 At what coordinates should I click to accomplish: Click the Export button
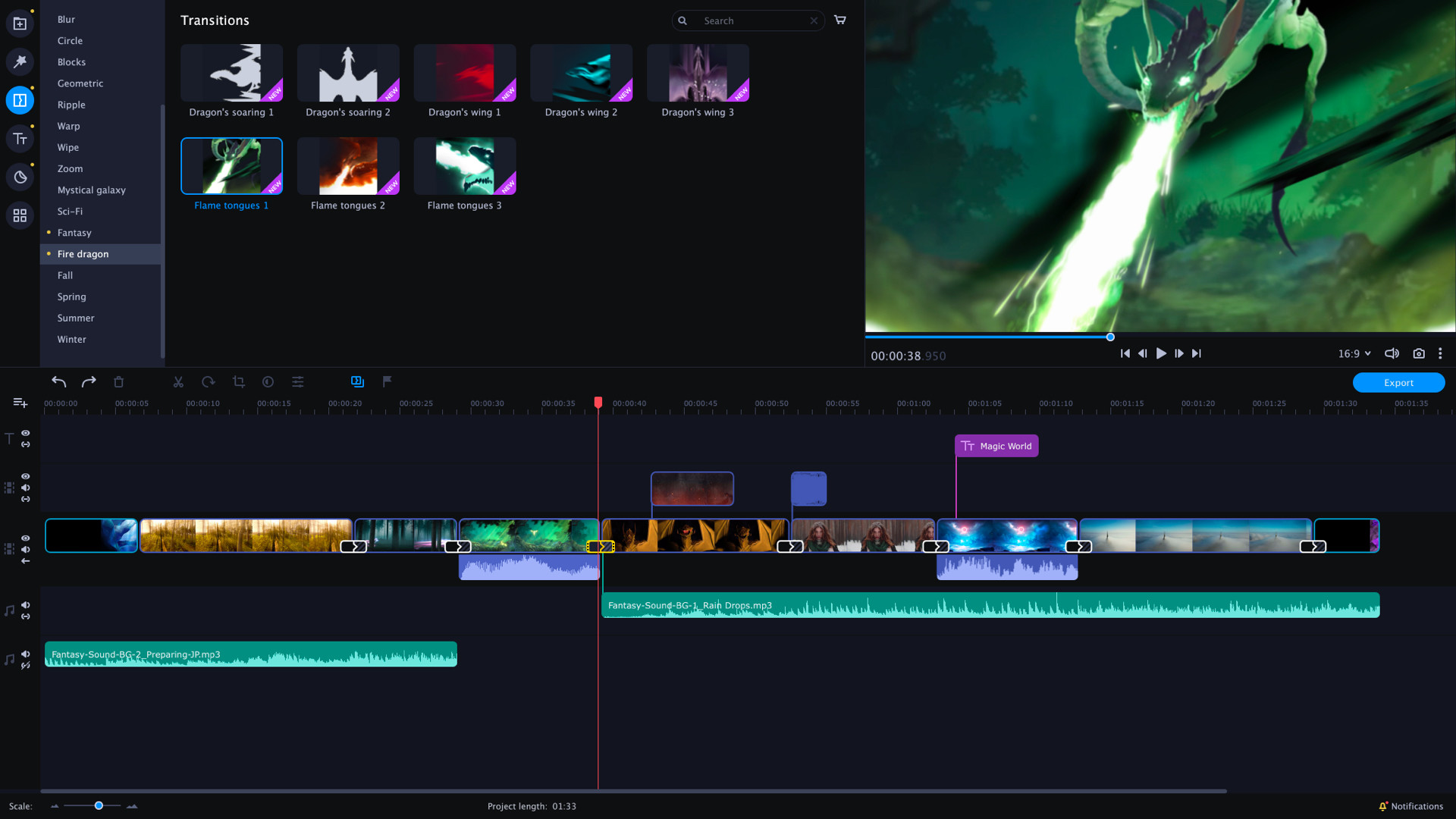click(x=1398, y=382)
